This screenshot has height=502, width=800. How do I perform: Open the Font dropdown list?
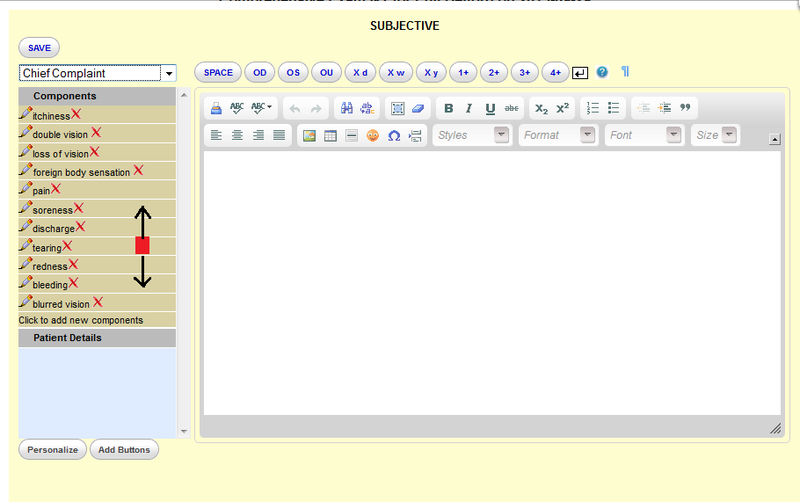673,135
